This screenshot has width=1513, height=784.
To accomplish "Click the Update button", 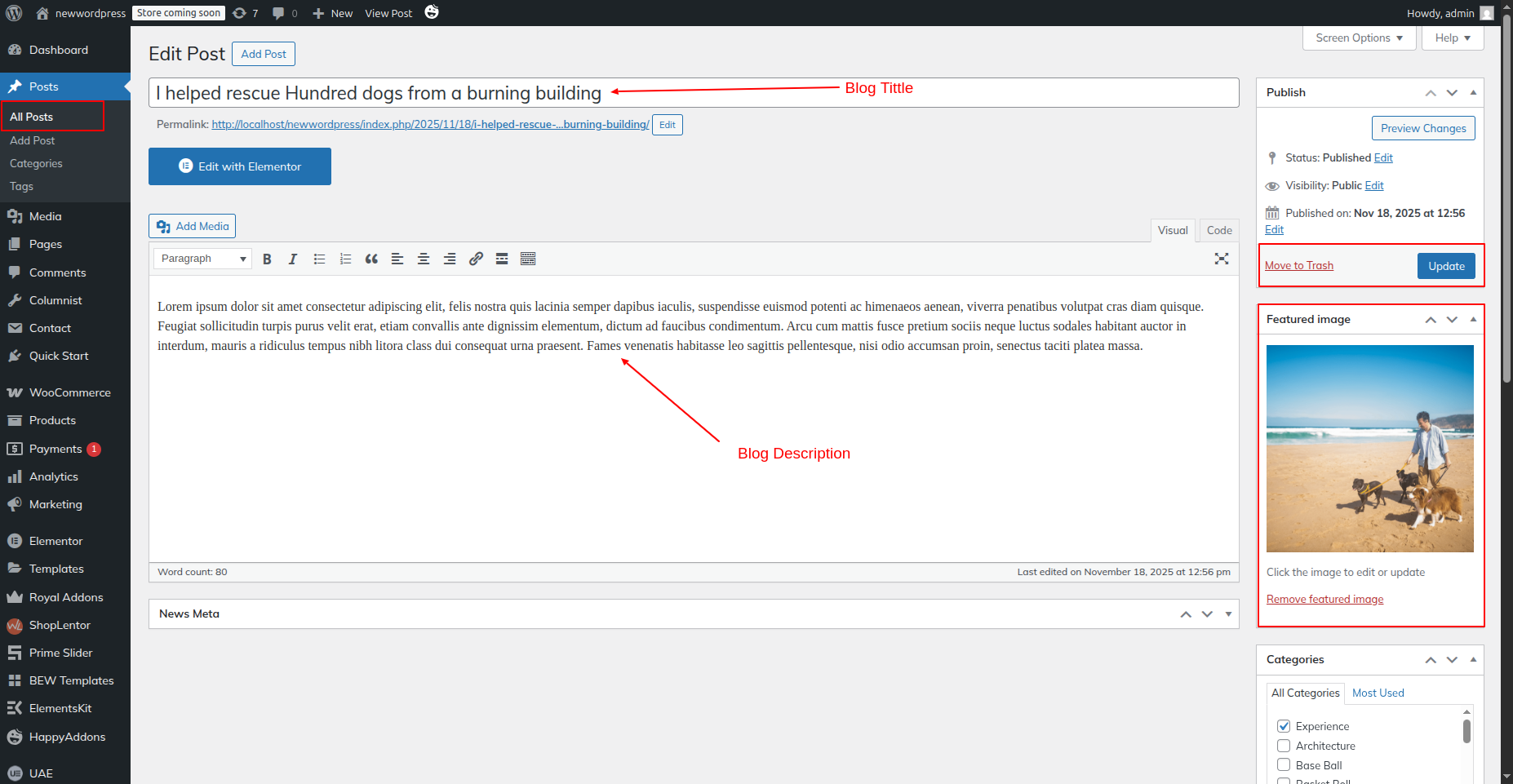I will tap(1445, 266).
